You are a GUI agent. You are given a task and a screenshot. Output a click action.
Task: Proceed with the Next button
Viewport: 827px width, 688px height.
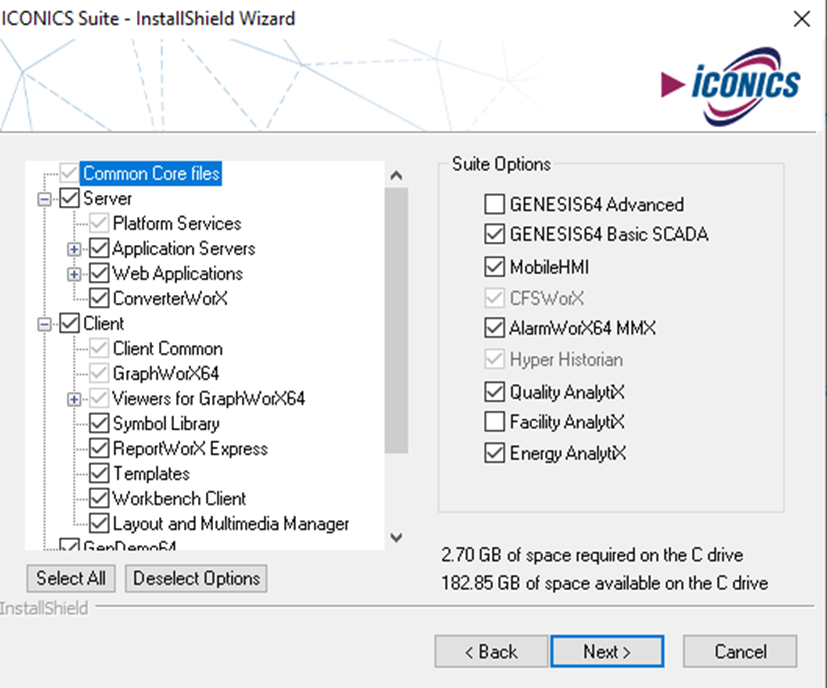607,652
